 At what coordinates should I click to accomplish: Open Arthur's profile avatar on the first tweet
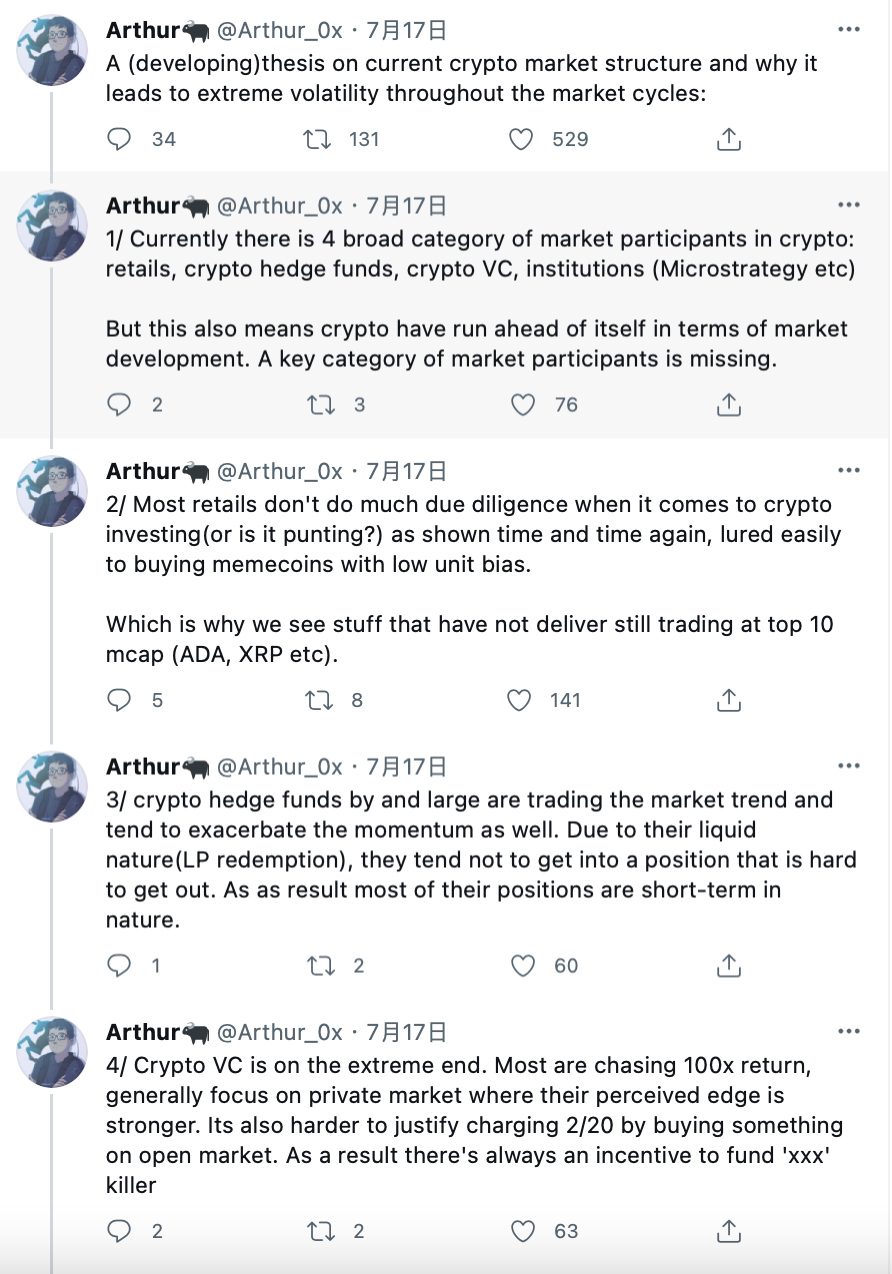click(x=51, y=49)
